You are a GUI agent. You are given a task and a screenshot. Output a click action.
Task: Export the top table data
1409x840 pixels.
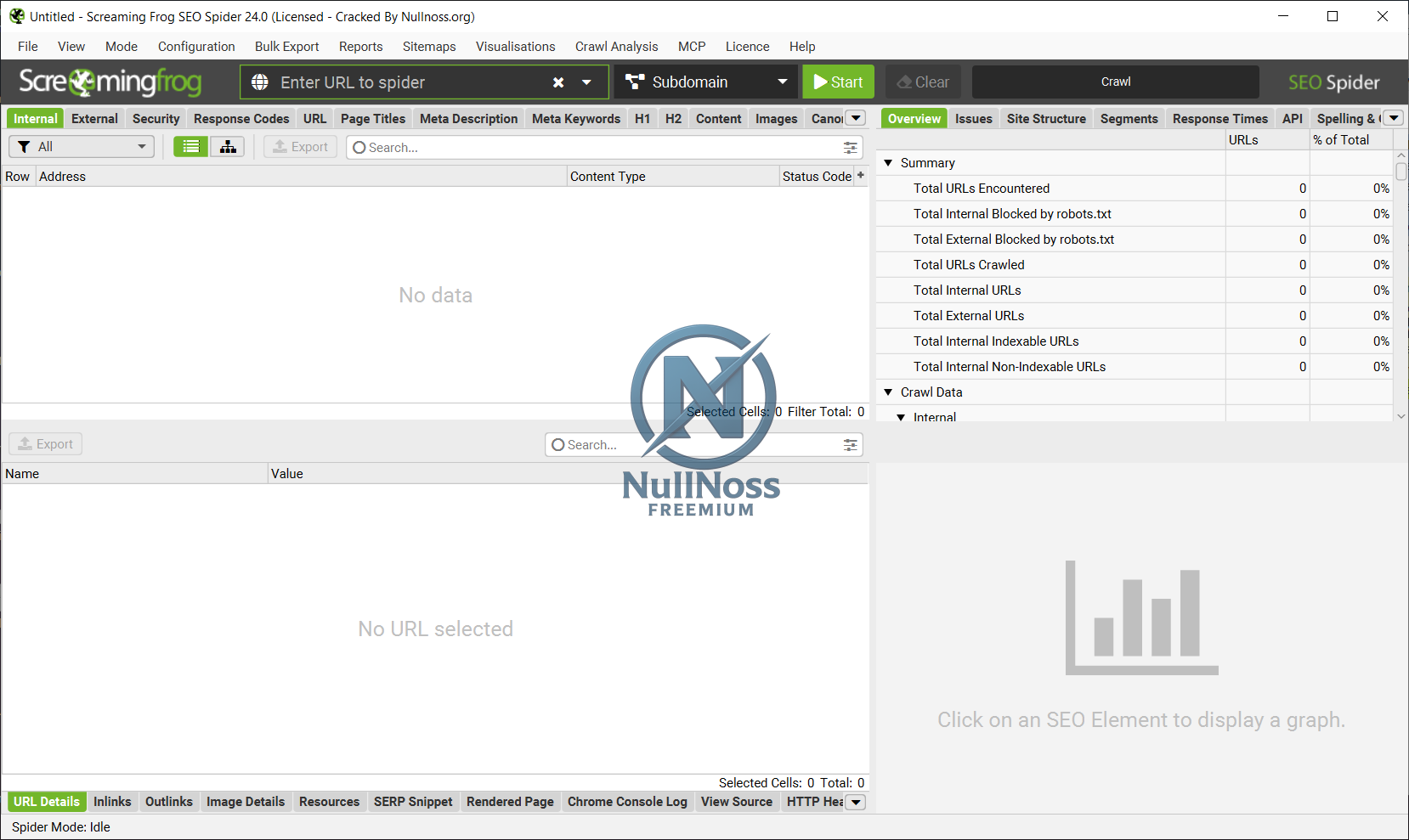coord(301,147)
